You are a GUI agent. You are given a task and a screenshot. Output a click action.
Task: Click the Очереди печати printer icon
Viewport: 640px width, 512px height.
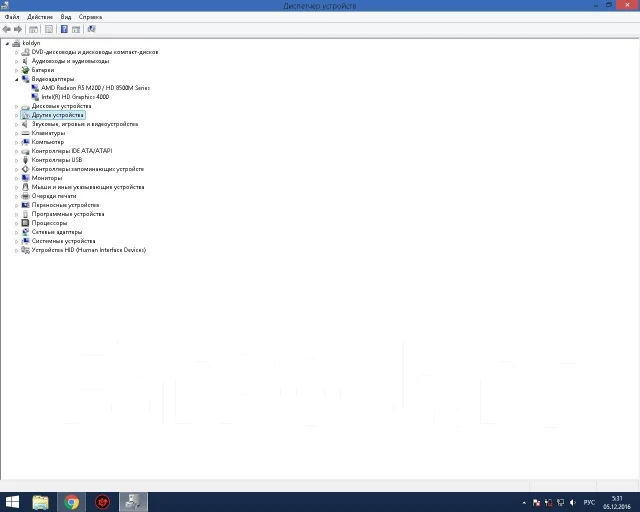(25, 196)
